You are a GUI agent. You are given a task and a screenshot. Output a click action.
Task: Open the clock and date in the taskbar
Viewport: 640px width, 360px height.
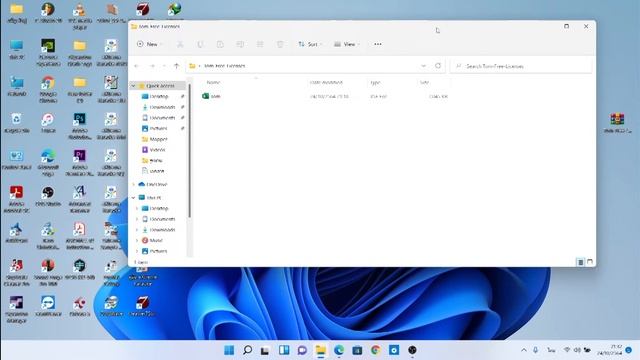pyautogui.click(x=610, y=350)
